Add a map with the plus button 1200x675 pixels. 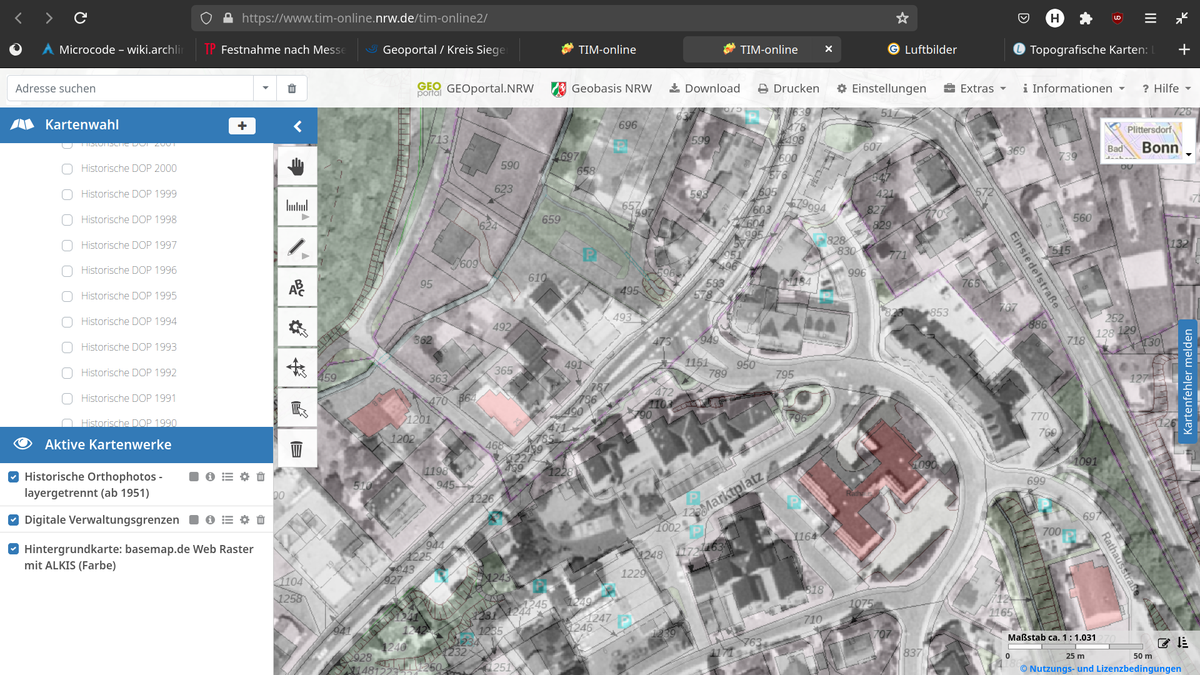pyautogui.click(x=242, y=126)
